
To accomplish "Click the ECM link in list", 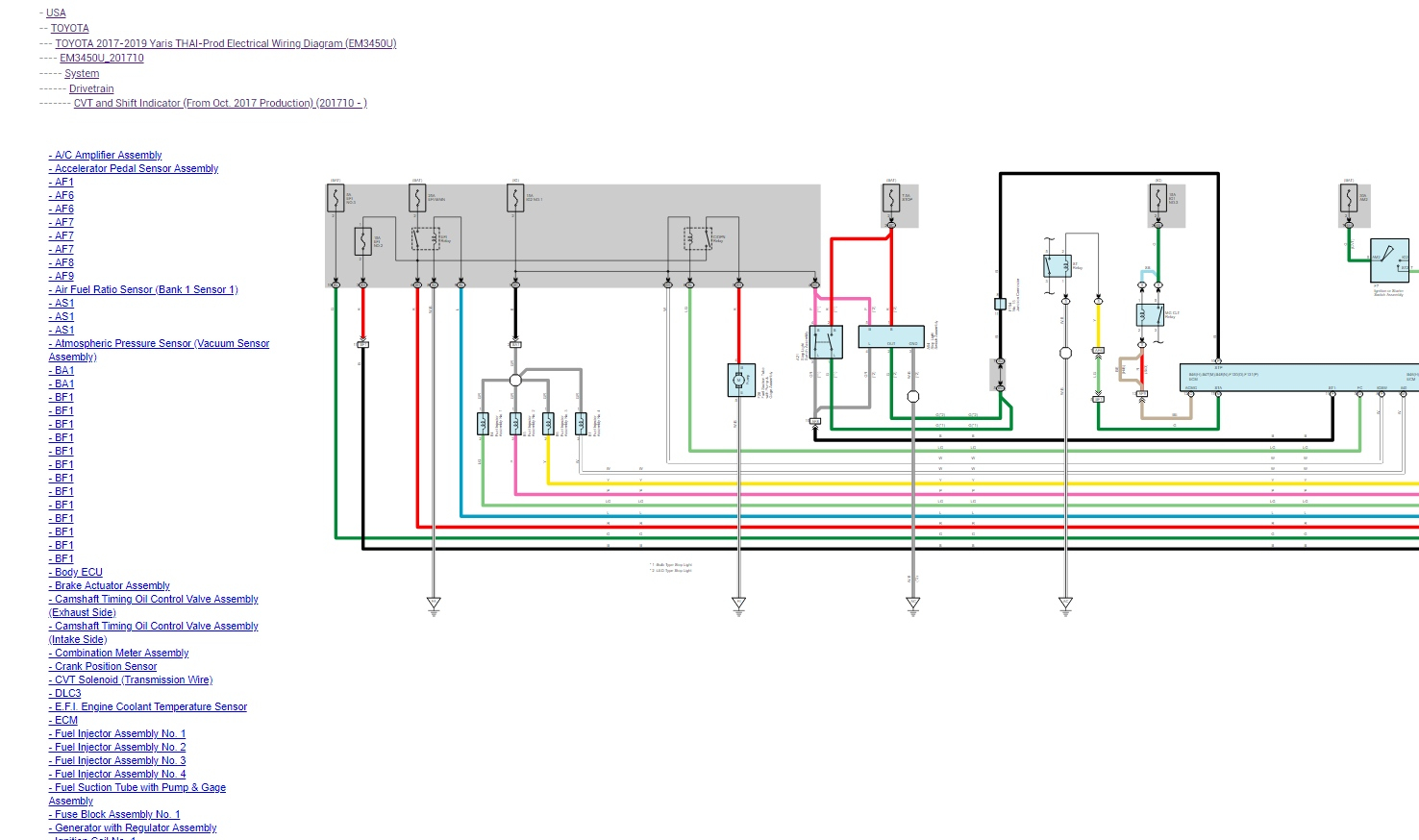I will 63,720.
